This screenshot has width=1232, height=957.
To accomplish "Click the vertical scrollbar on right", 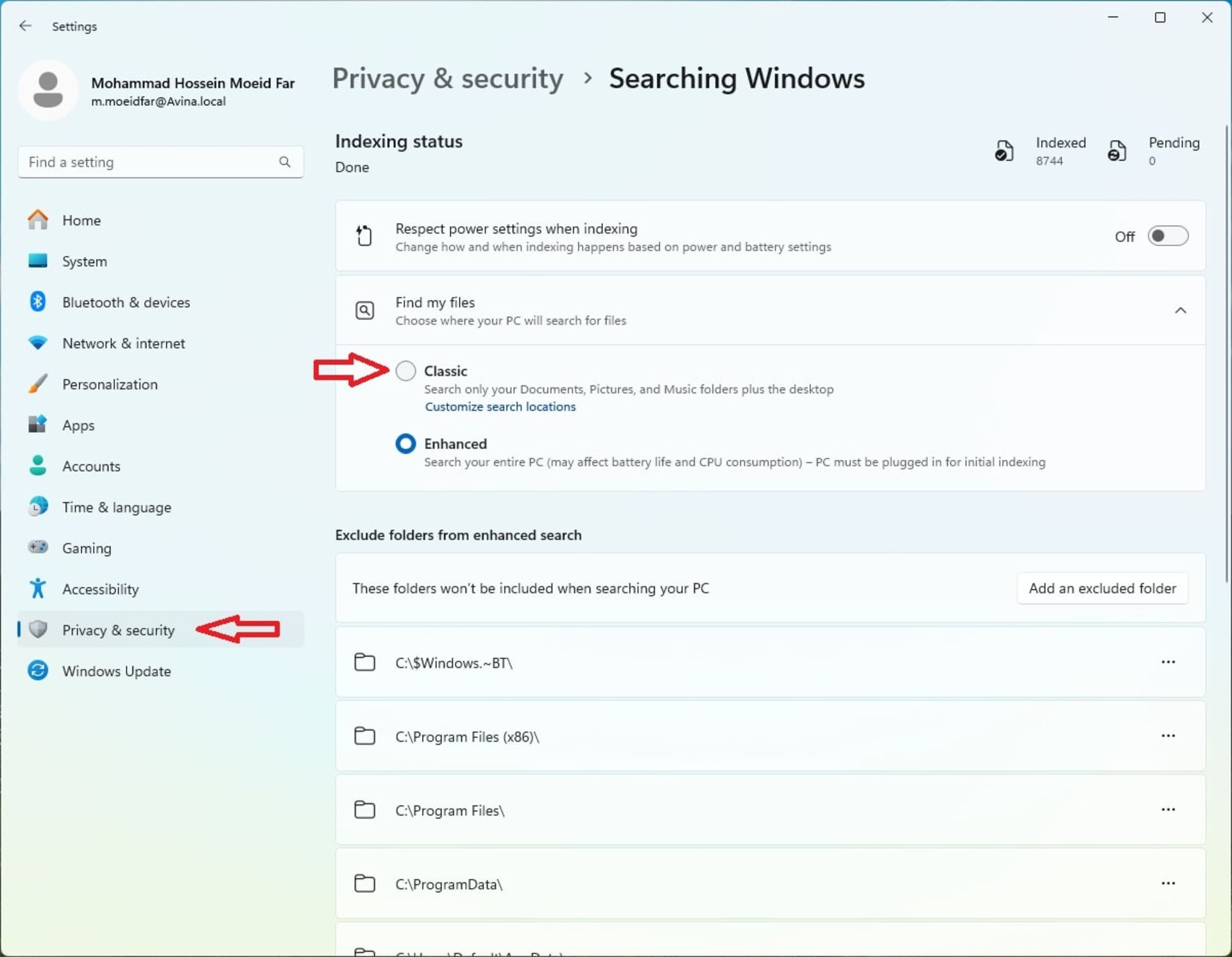I will click(x=1227, y=353).
